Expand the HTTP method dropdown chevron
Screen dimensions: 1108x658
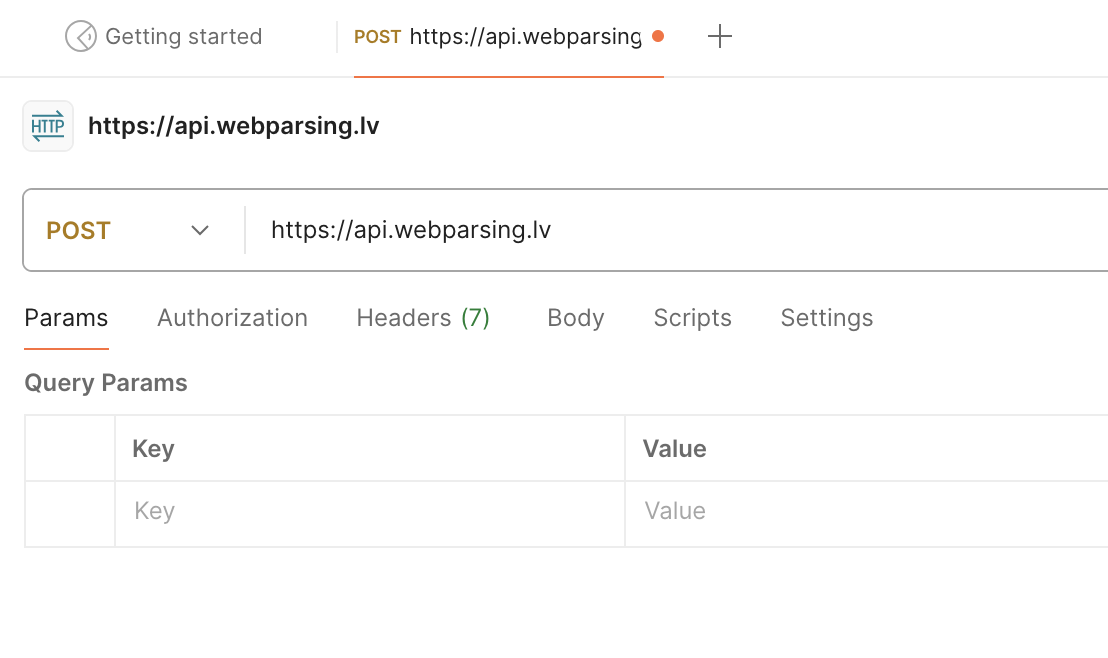[x=200, y=231]
